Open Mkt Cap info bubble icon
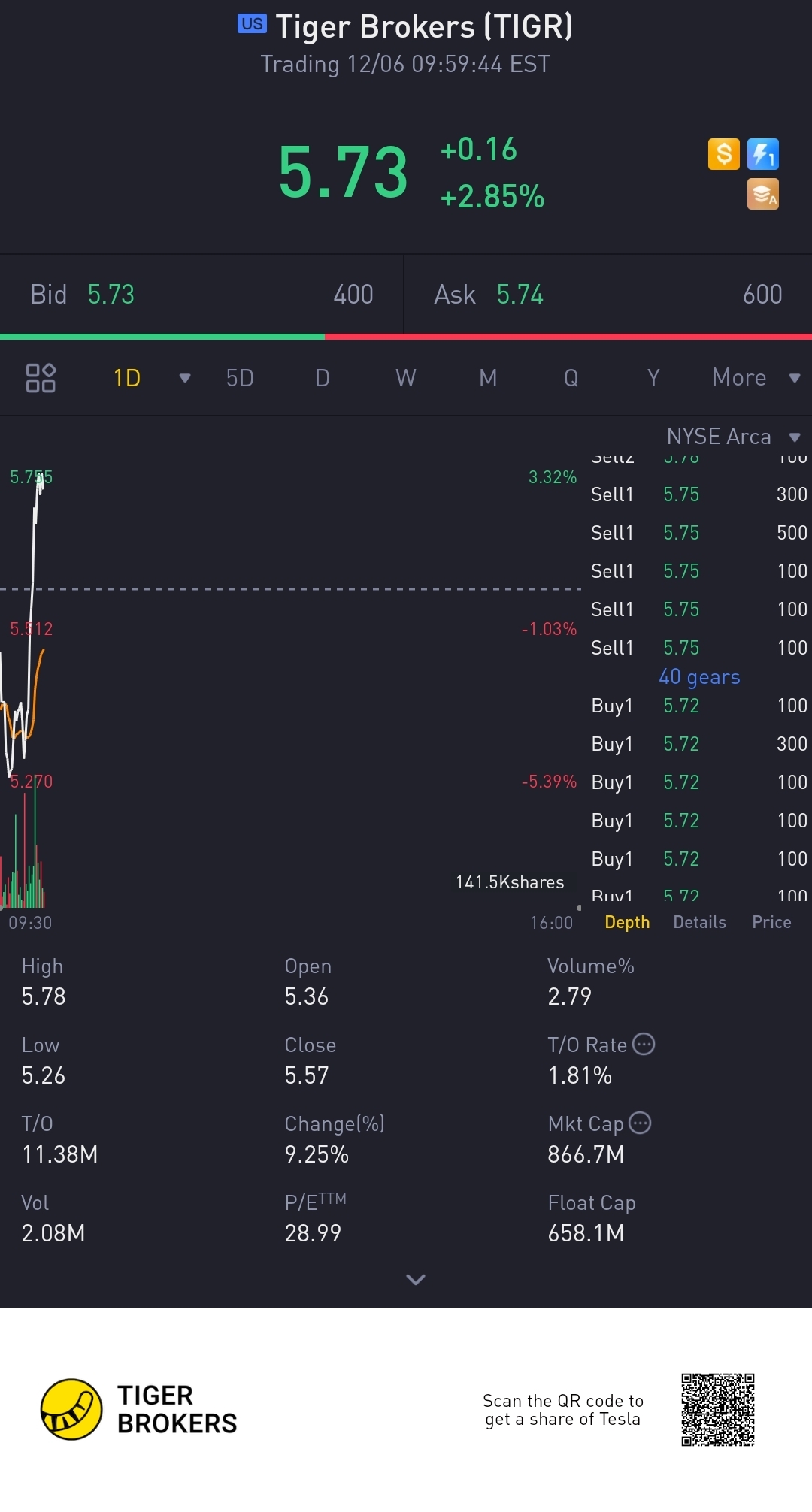Viewport: 812px width, 1512px height. (x=640, y=1123)
